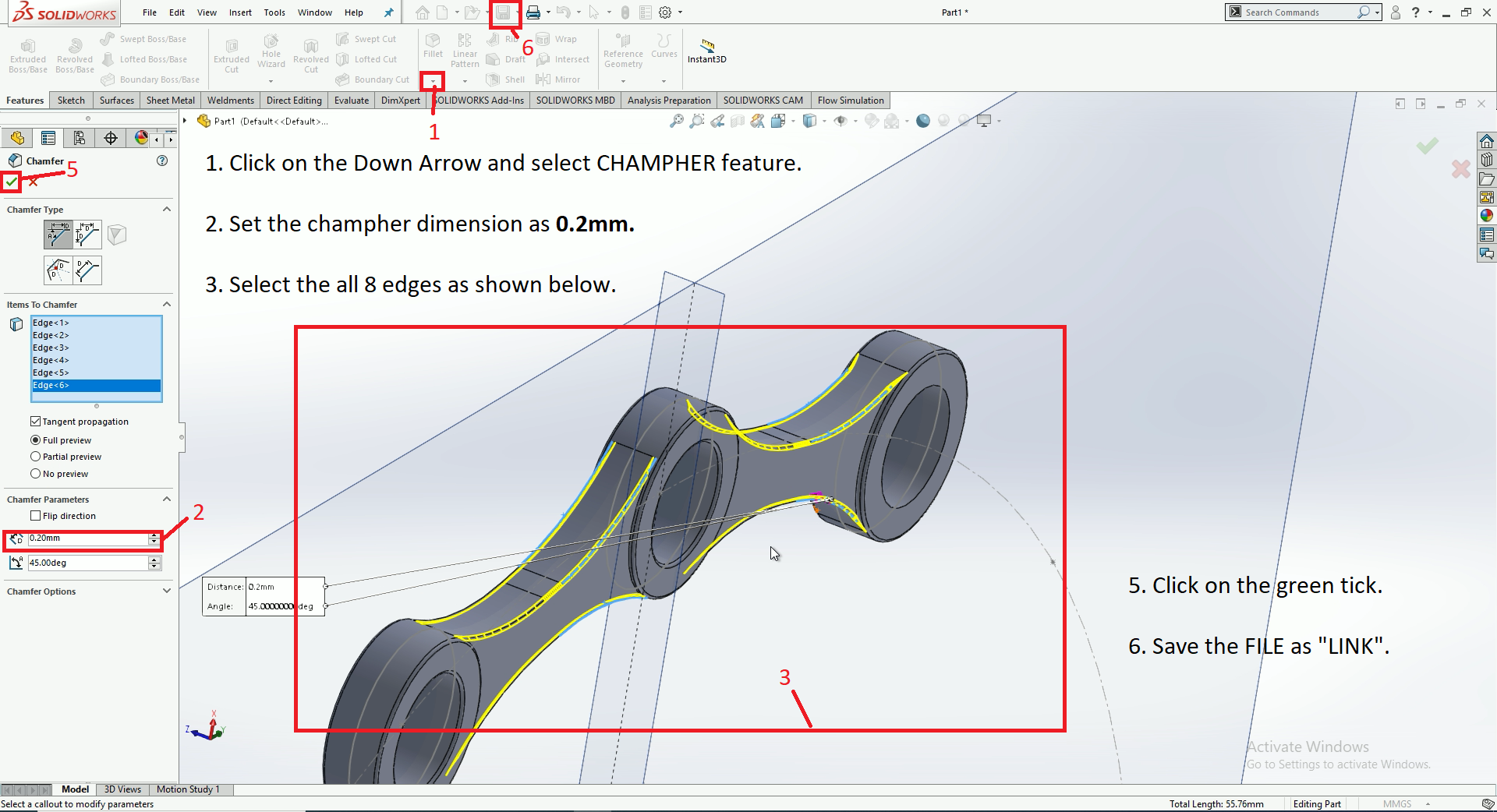Click the chamfer angle 45.00deg field
Viewport: 1497px width, 812px height.
pyautogui.click(x=87, y=563)
